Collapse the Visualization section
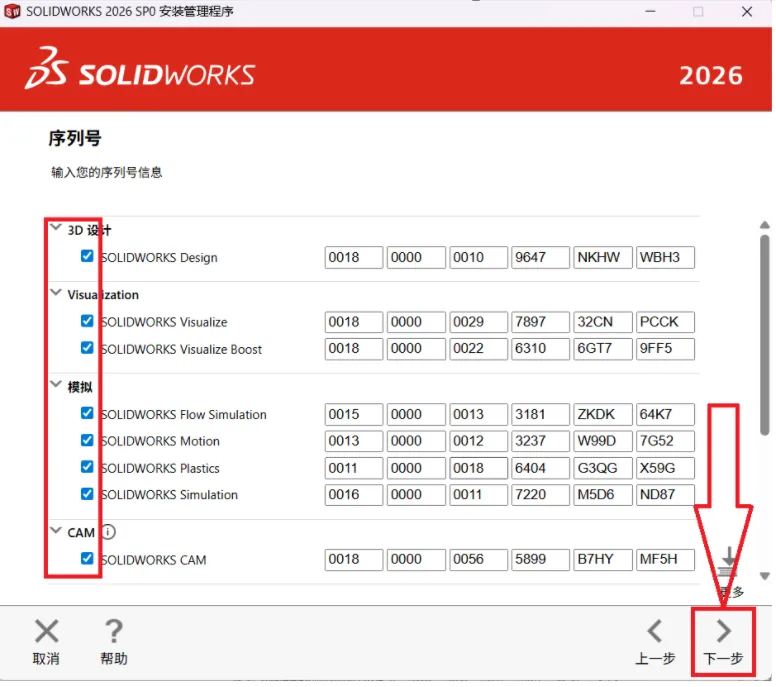 [x=56, y=294]
